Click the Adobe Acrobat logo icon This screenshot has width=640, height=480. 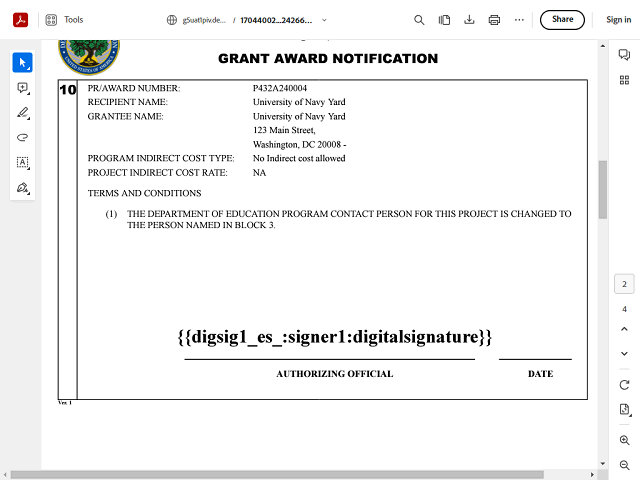coord(20,20)
